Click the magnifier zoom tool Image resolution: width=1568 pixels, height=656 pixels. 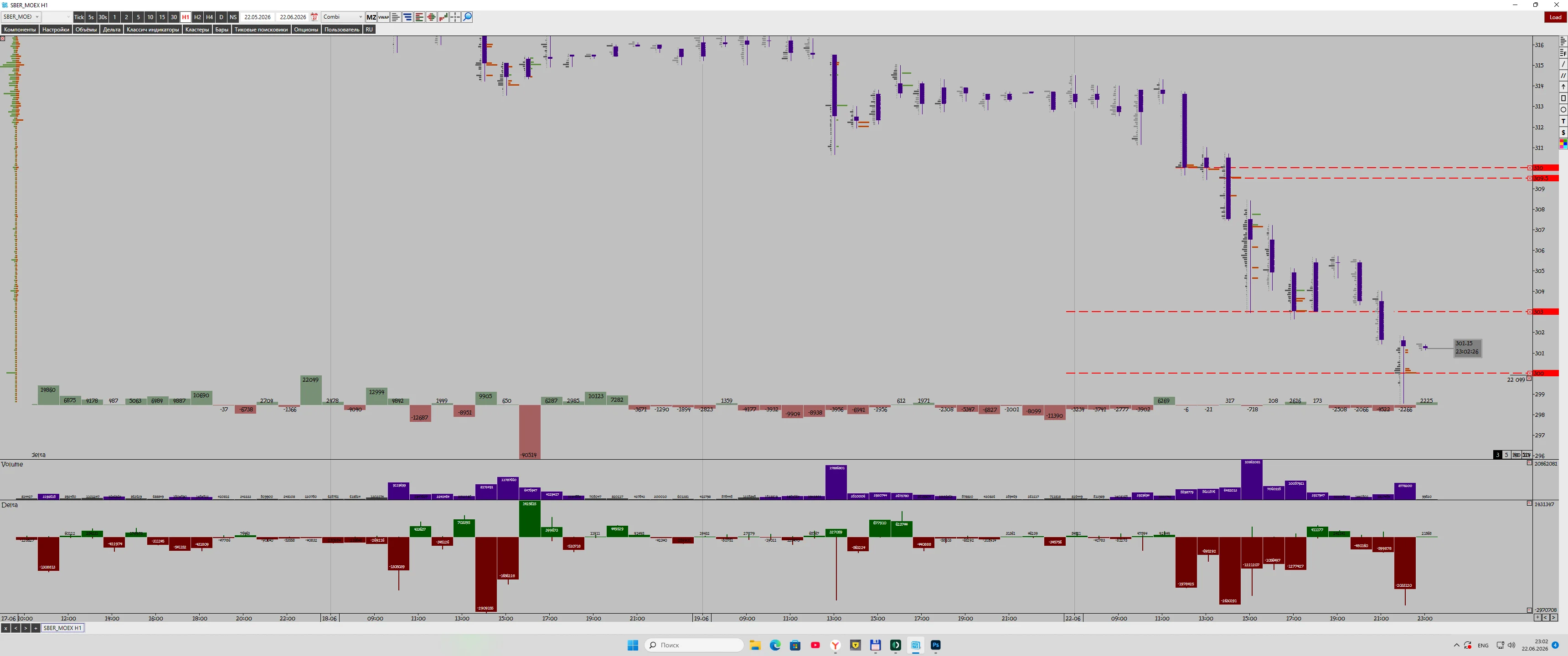468,17
